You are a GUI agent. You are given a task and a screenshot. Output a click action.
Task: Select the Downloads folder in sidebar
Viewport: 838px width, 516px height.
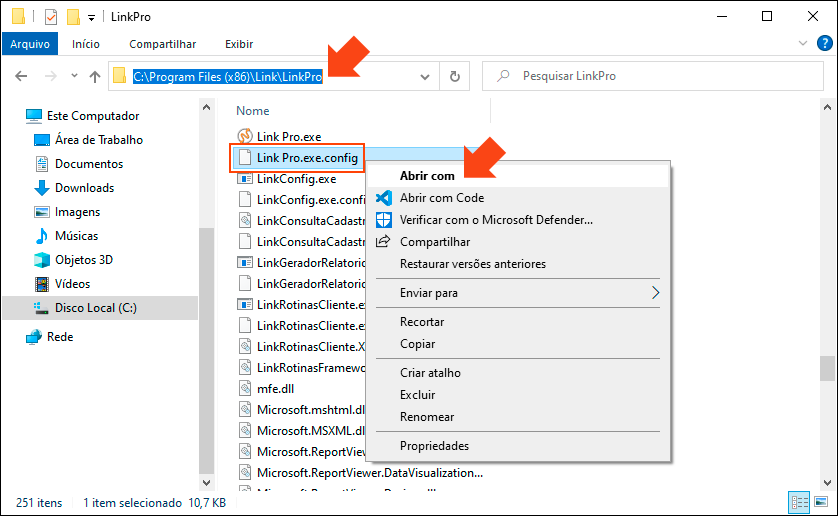(84, 188)
